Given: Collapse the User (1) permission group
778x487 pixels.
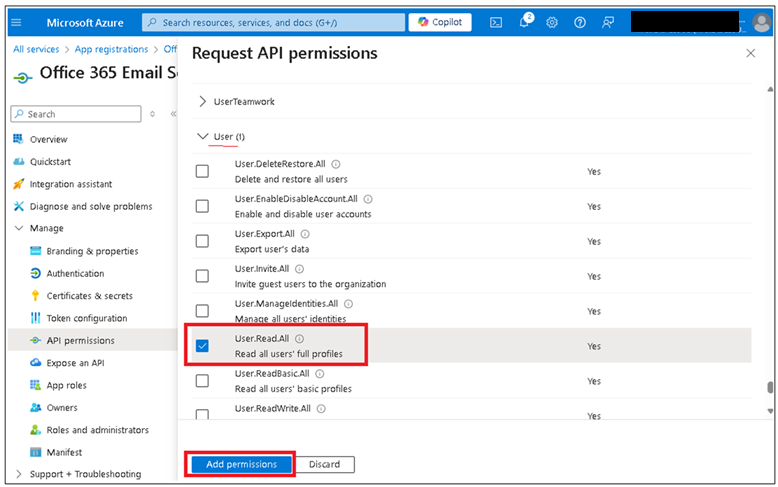Looking at the screenshot, I should (202, 136).
